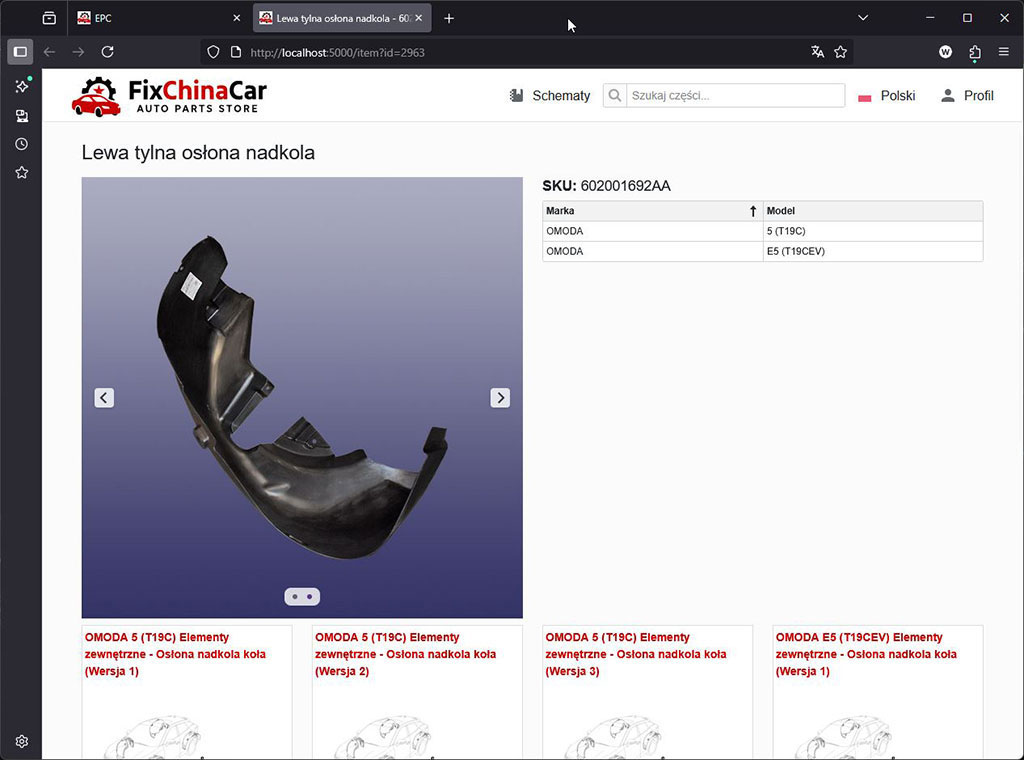
Task: Click the translate page icon in address bar
Action: (x=817, y=52)
